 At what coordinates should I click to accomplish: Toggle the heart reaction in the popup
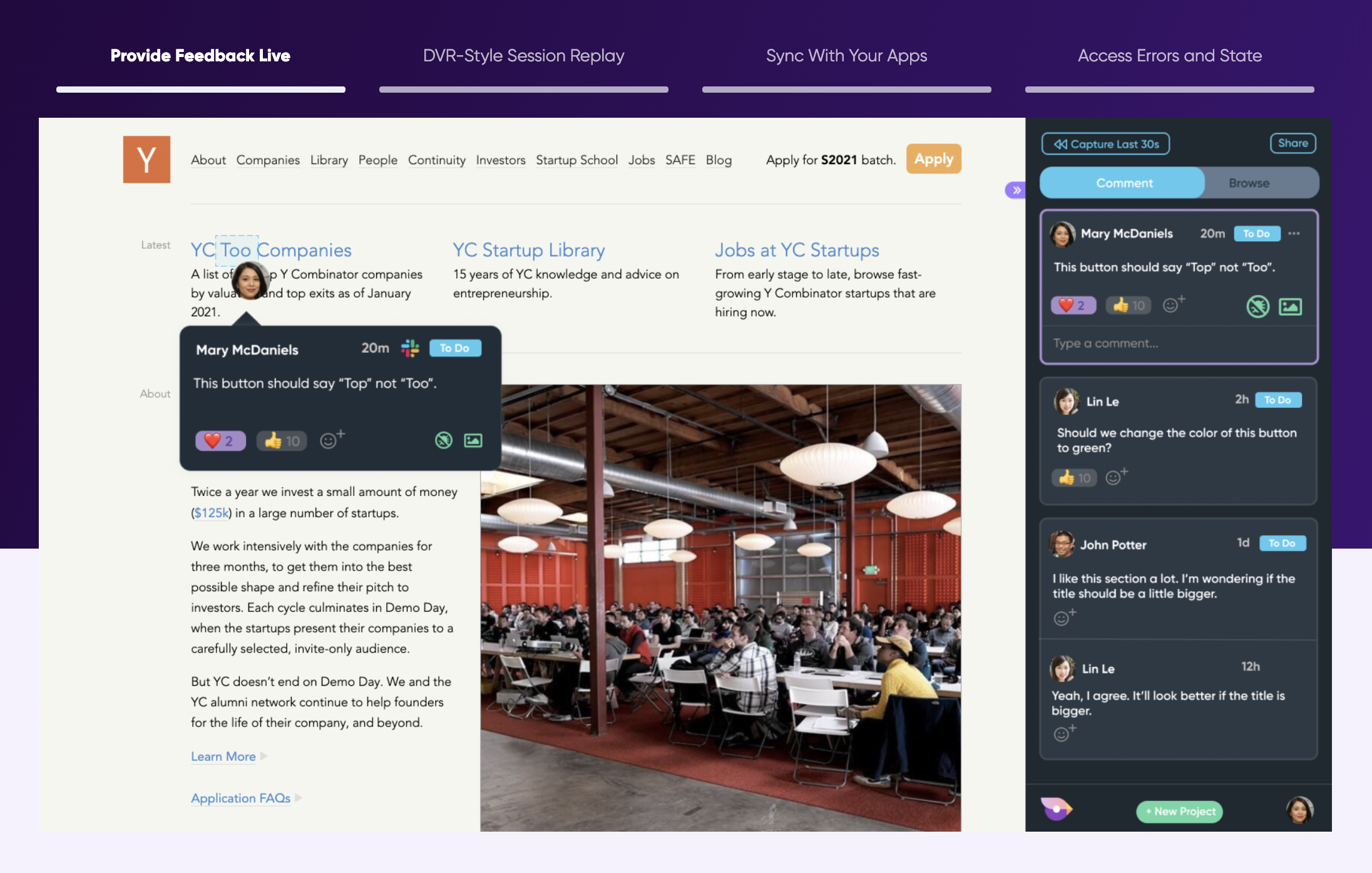[220, 441]
